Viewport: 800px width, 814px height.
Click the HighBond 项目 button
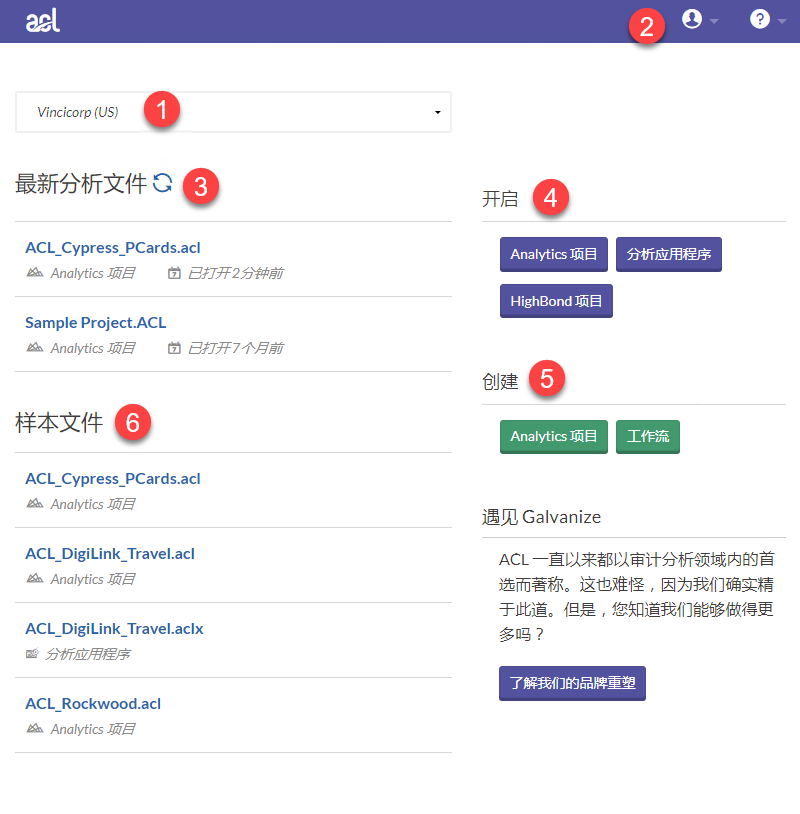pyautogui.click(x=556, y=300)
